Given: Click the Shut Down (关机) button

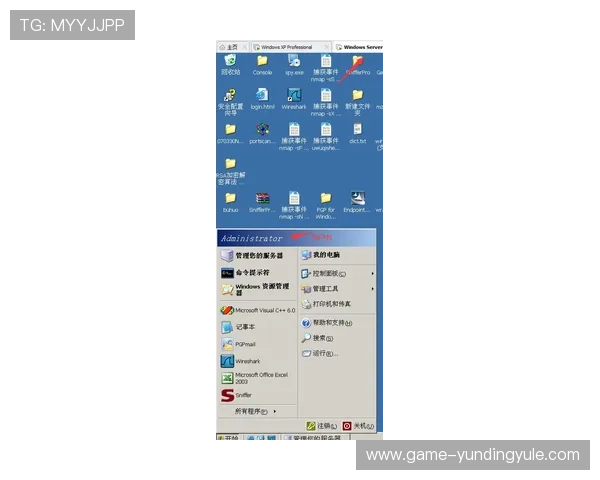Looking at the screenshot, I should coord(358,426).
